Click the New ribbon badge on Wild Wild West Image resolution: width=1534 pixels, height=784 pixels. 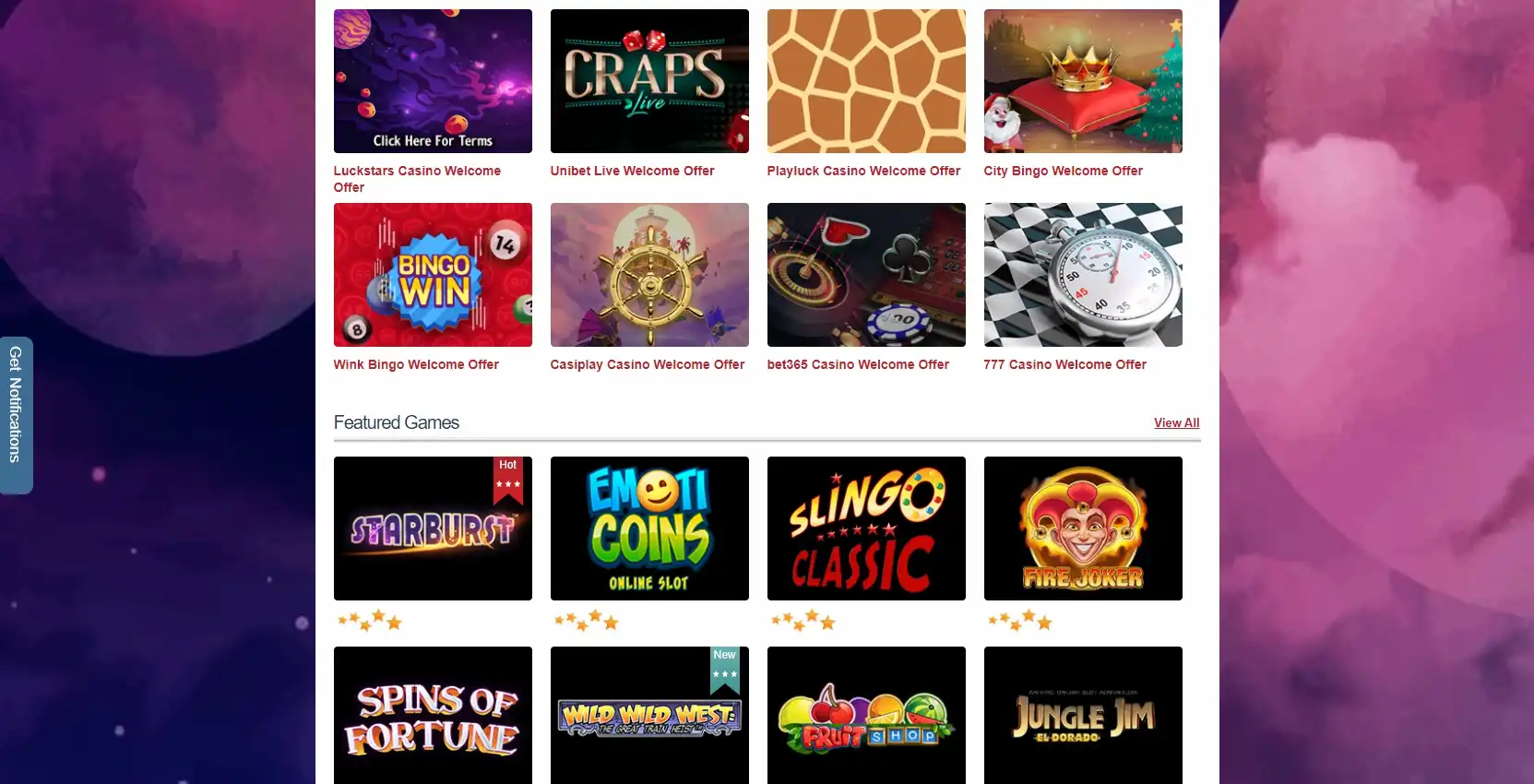tap(725, 670)
